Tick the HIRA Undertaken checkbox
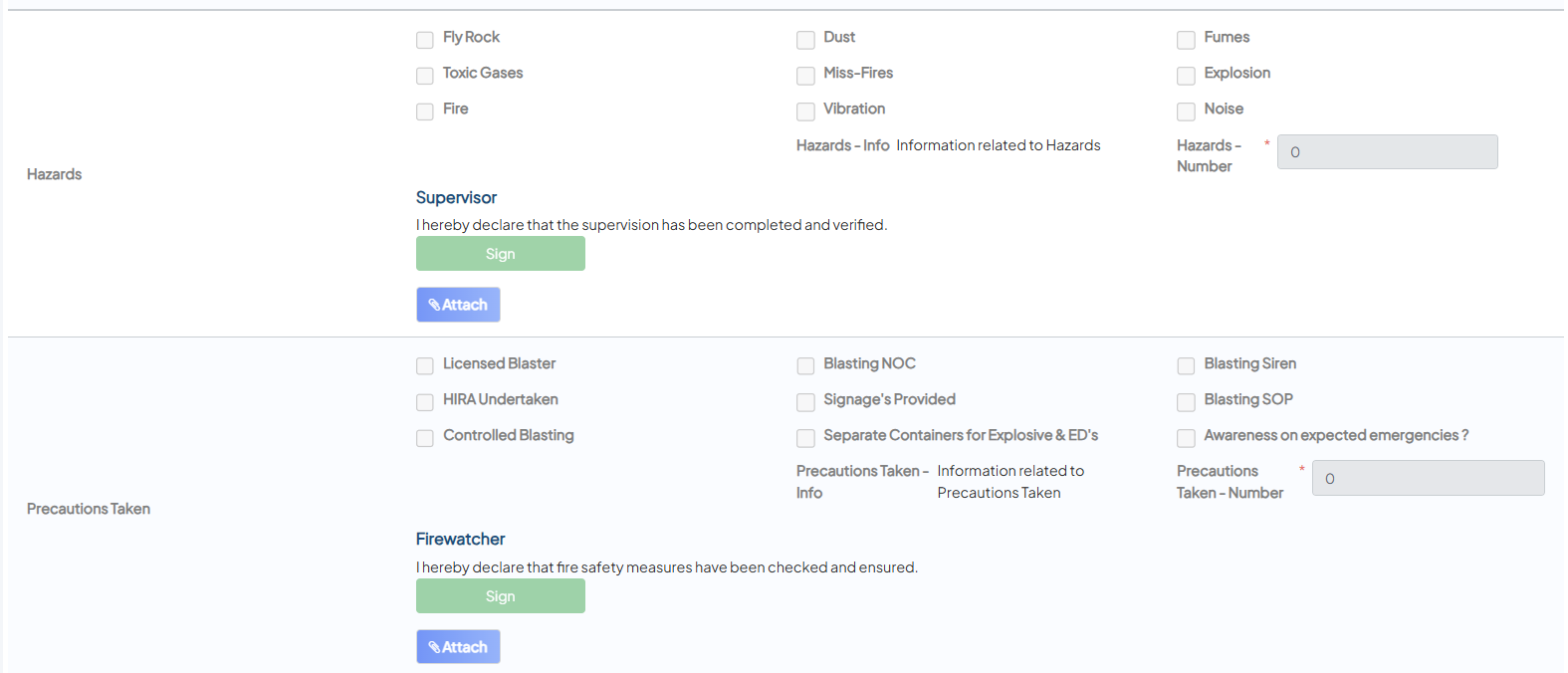Viewport: 1568px width, 673px height. pyautogui.click(x=425, y=402)
